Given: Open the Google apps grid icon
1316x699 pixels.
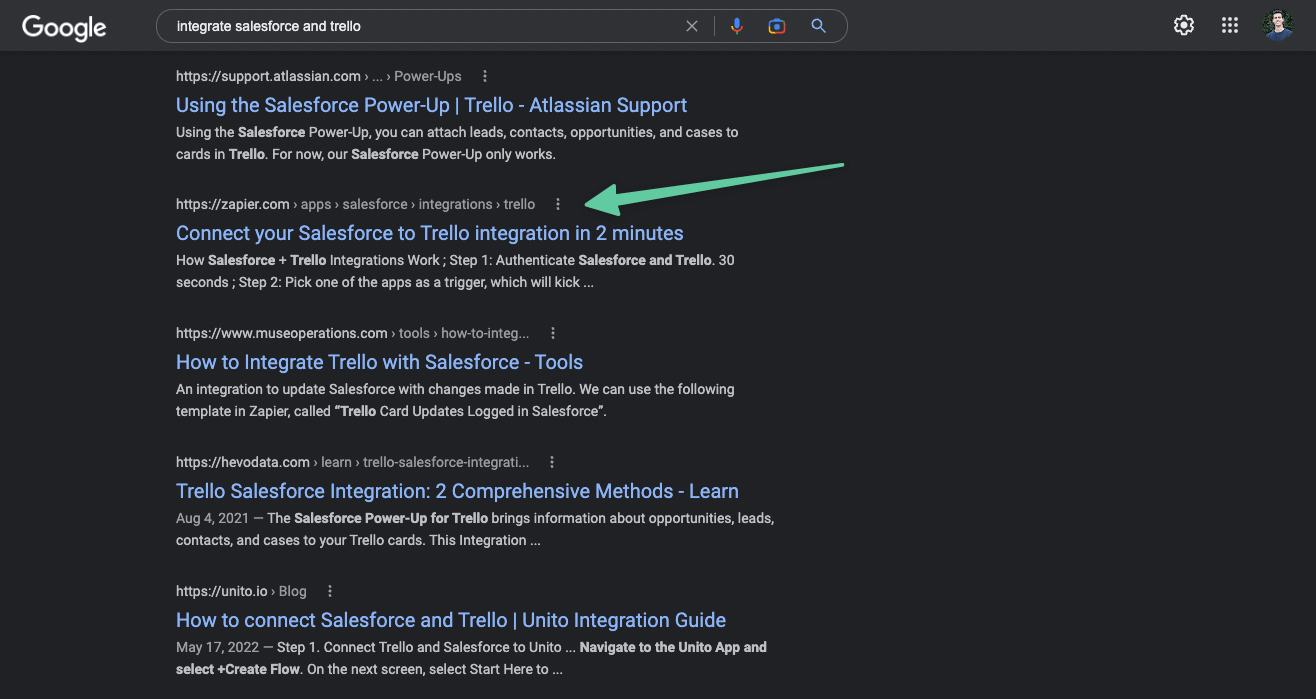Looking at the screenshot, I should coord(1230,26).
